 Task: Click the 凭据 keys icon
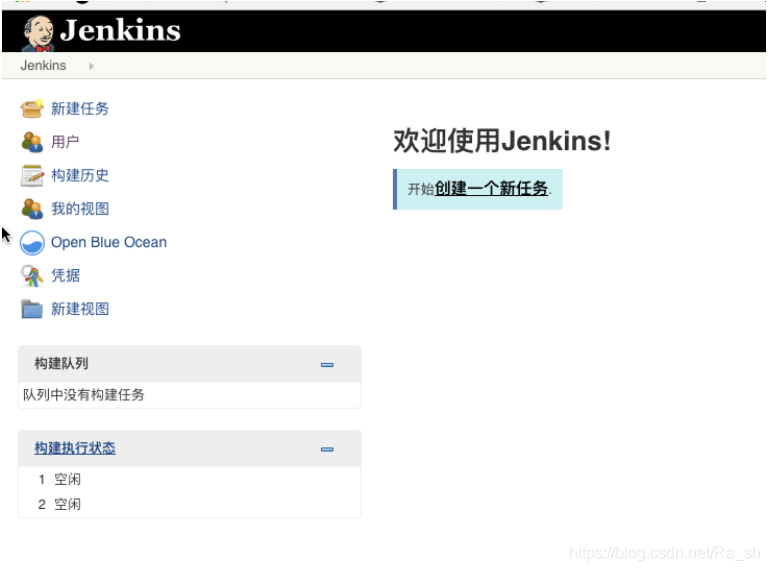click(x=32, y=276)
